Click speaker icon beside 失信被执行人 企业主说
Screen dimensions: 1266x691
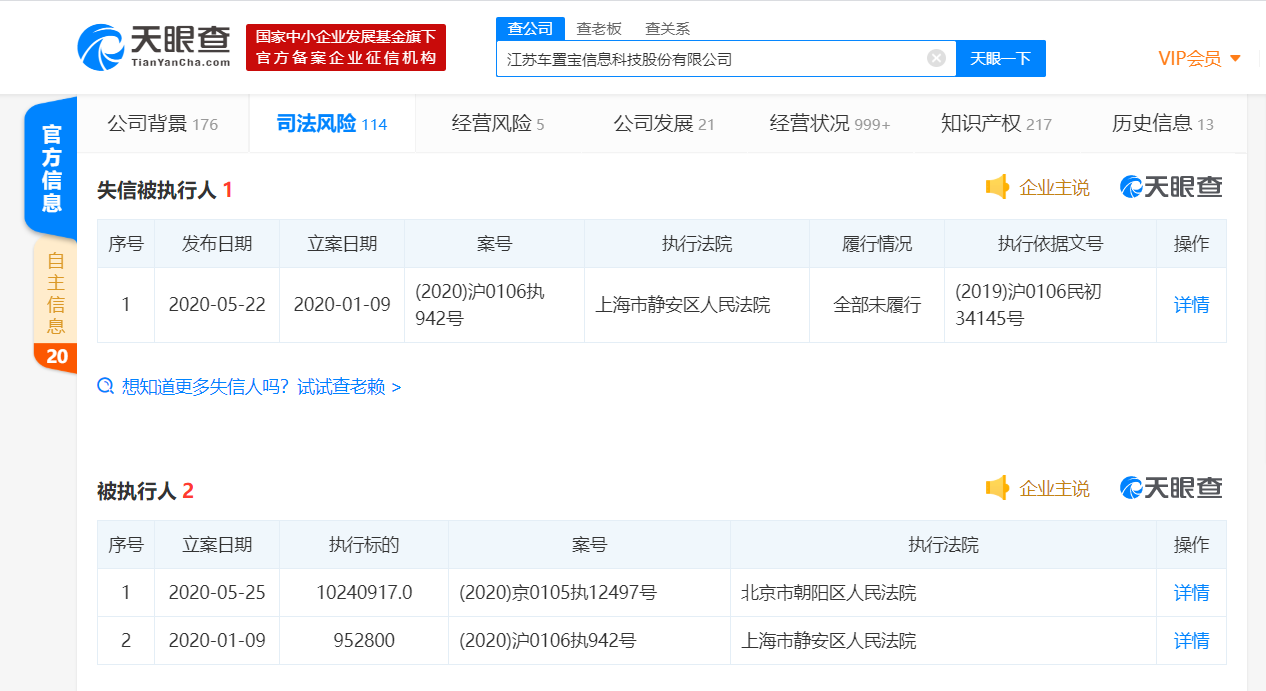point(997,187)
